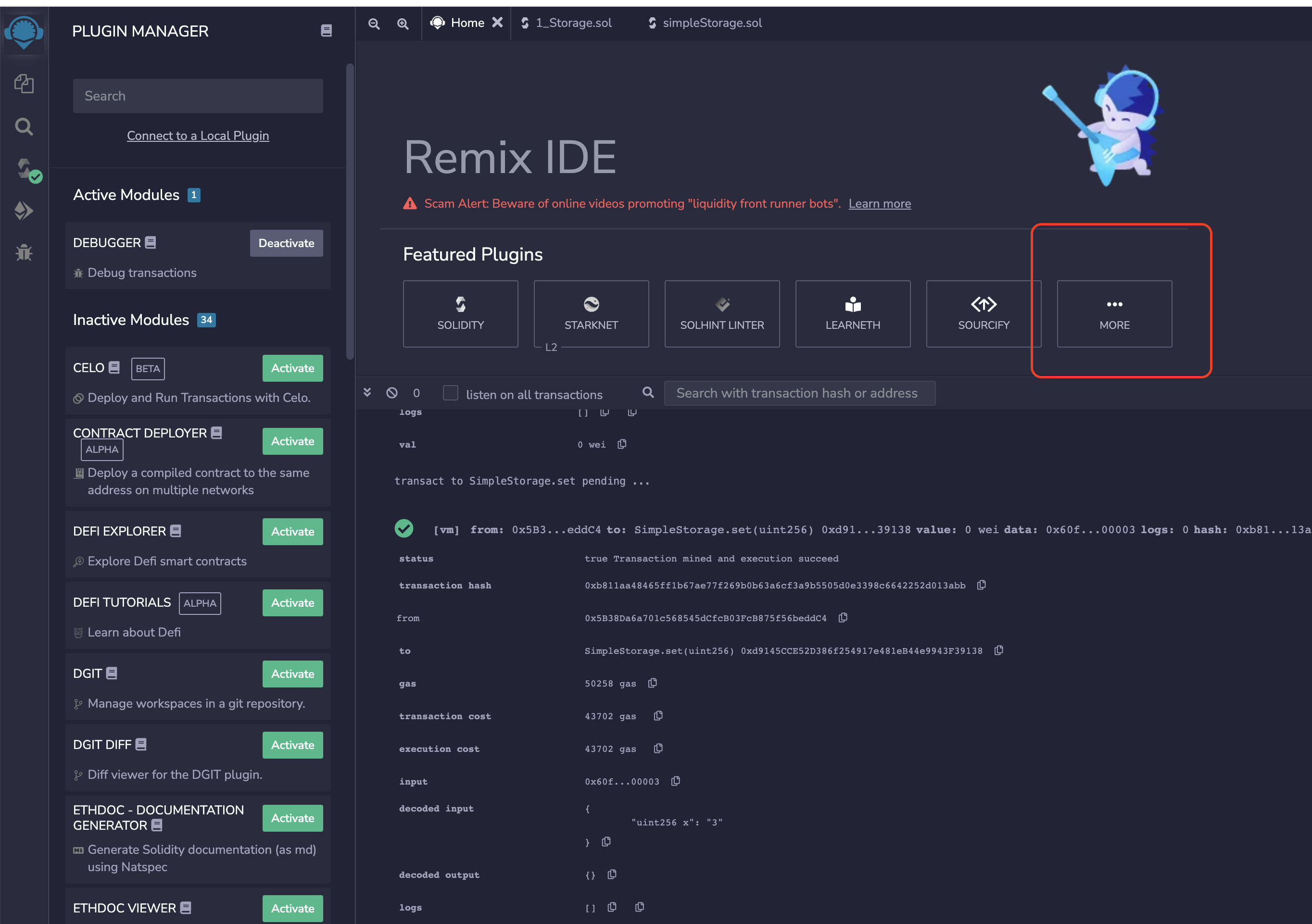This screenshot has height=924, width=1312.
Task: Copy the SimpleStorage.set 'to' address
Action: [998, 650]
